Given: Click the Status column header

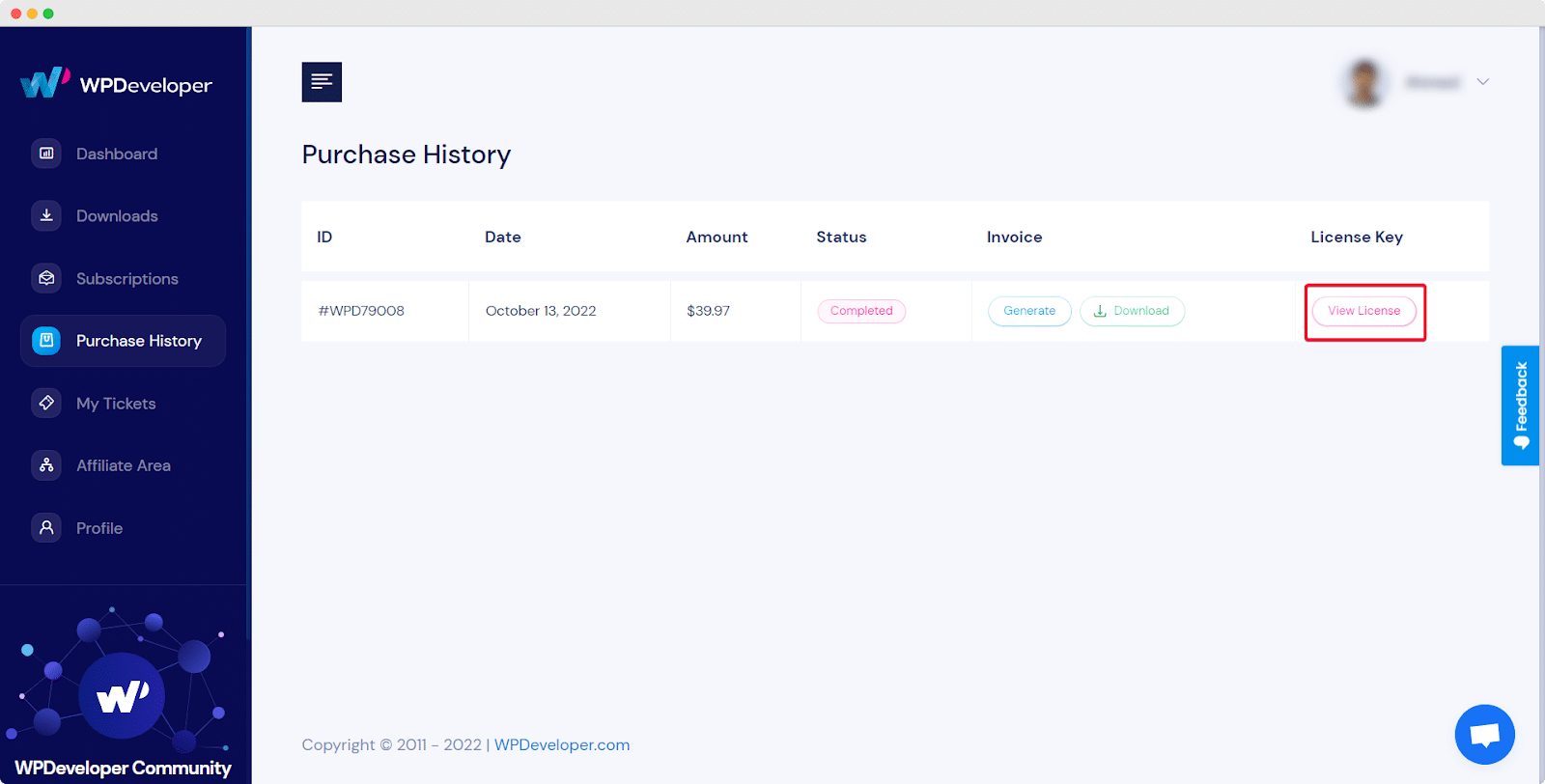Looking at the screenshot, I should pos(841,237).
